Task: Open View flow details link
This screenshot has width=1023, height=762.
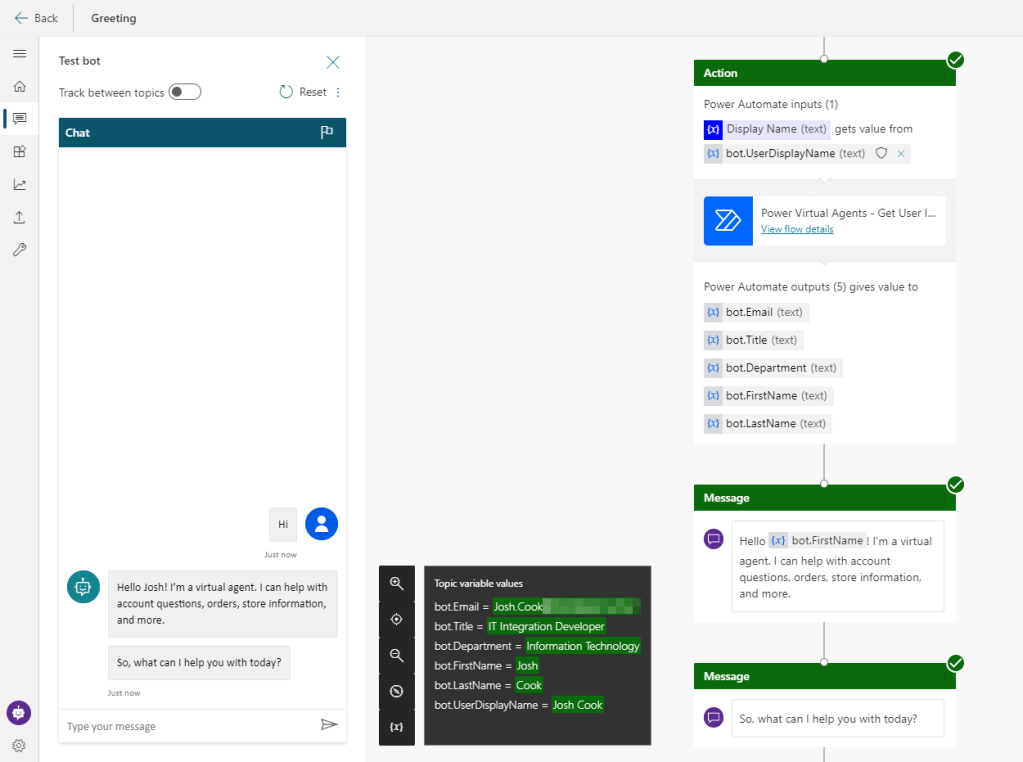Action: coord(797,229)
